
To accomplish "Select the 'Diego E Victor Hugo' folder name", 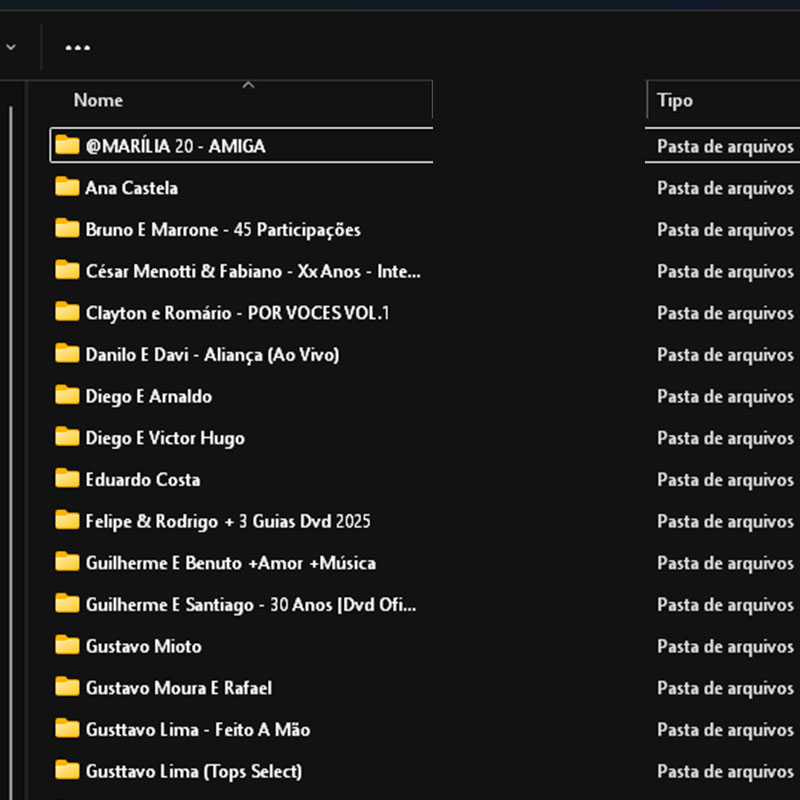I will pyautogui.click(x=165, y=438).
